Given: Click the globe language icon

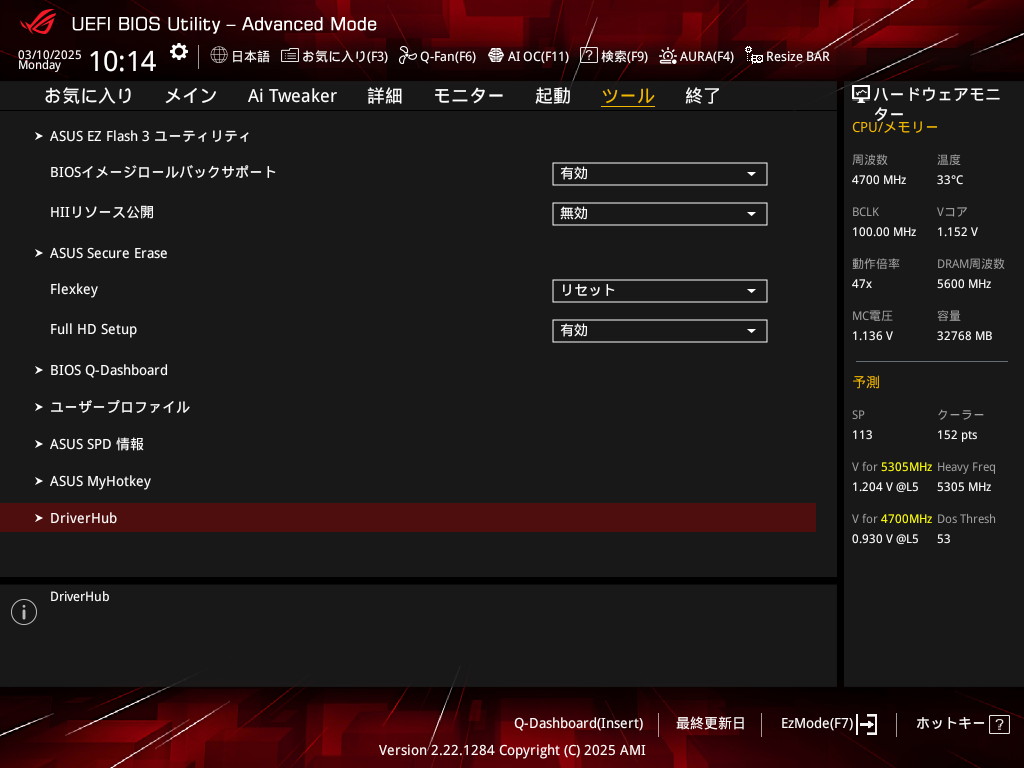Looking at the screenshot, I should coord(219,55).
